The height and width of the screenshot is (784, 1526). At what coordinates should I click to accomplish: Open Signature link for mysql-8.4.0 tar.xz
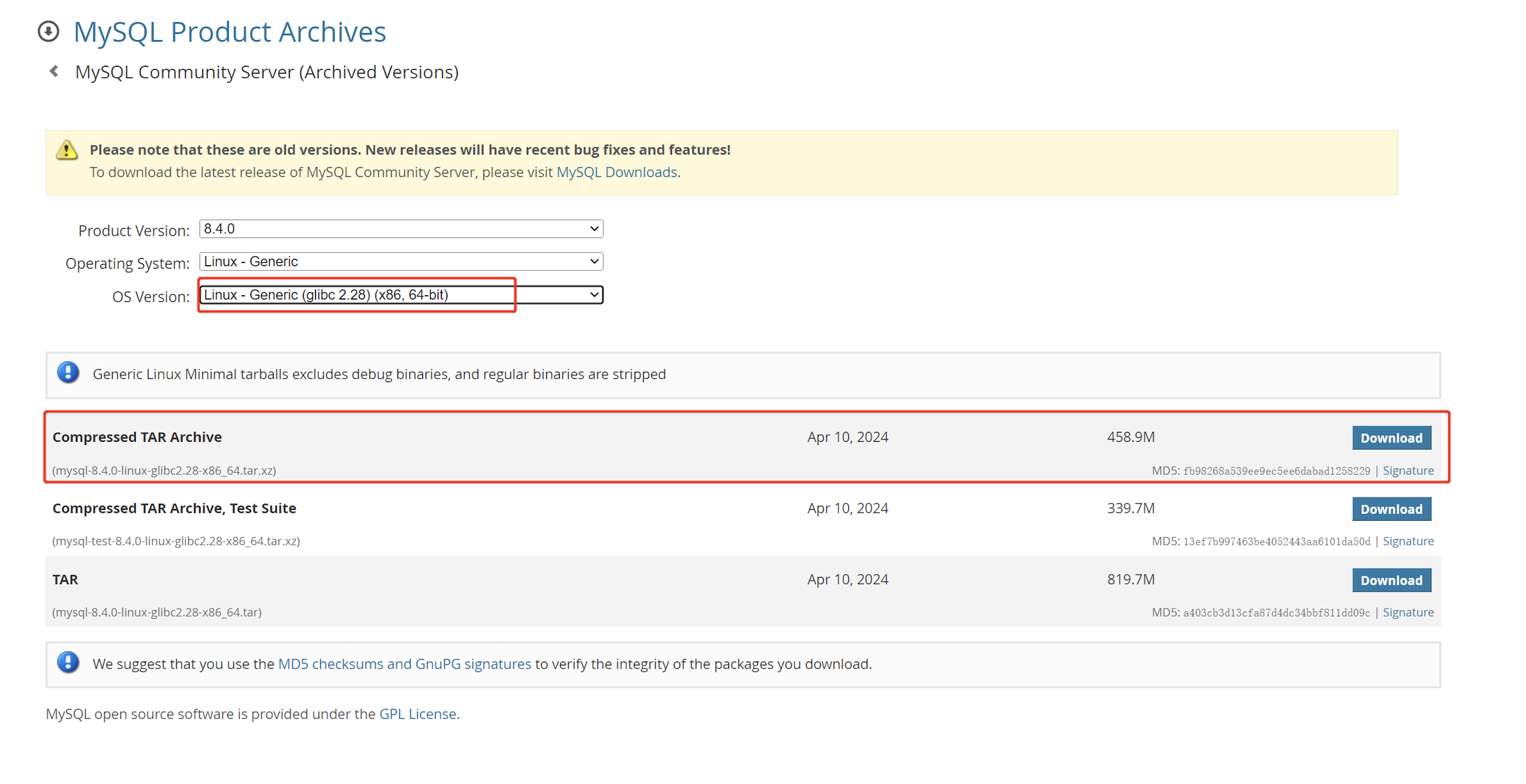point(1408,471)
